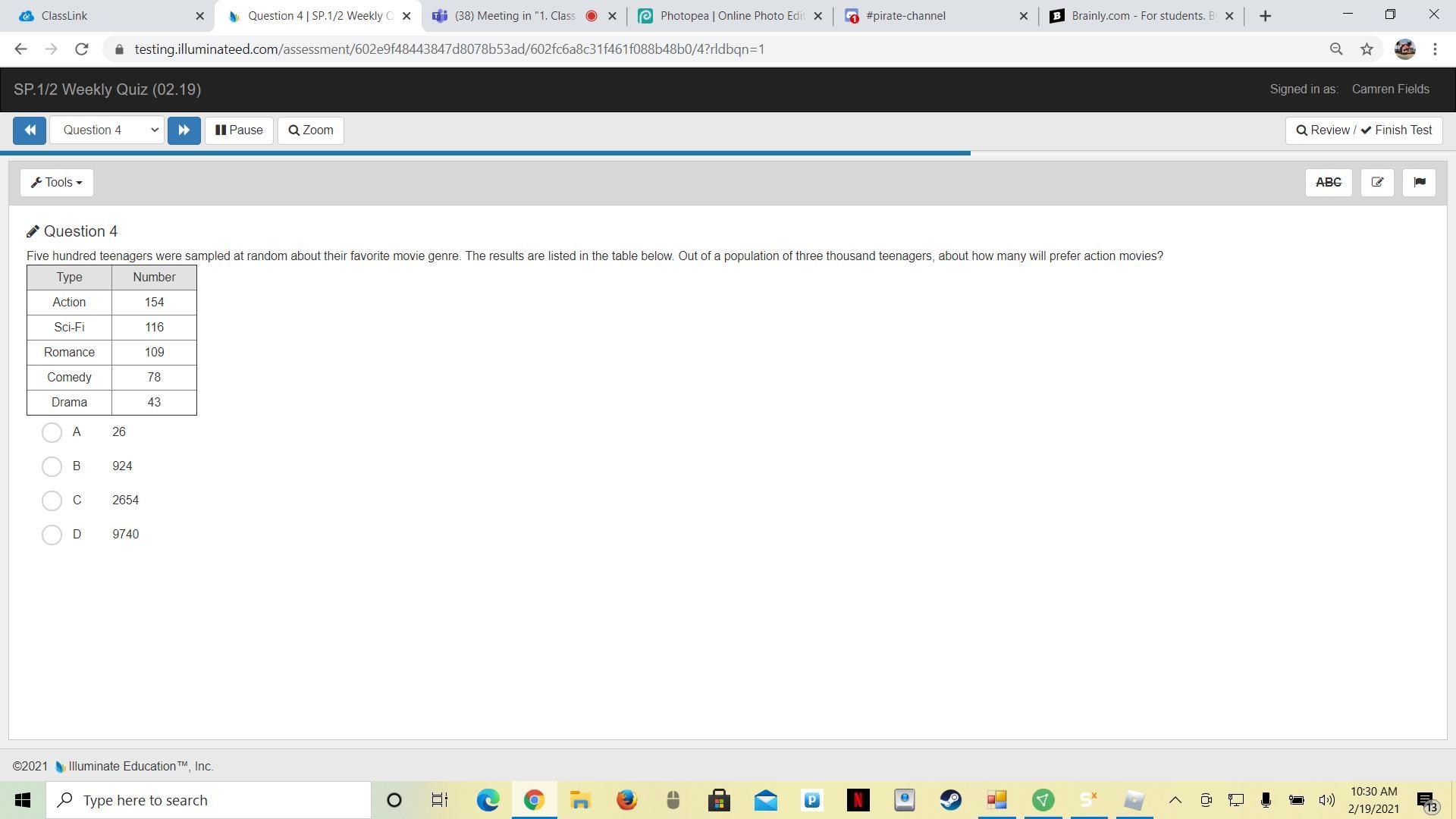Pause the test
1456x819 pixels.
239,130
